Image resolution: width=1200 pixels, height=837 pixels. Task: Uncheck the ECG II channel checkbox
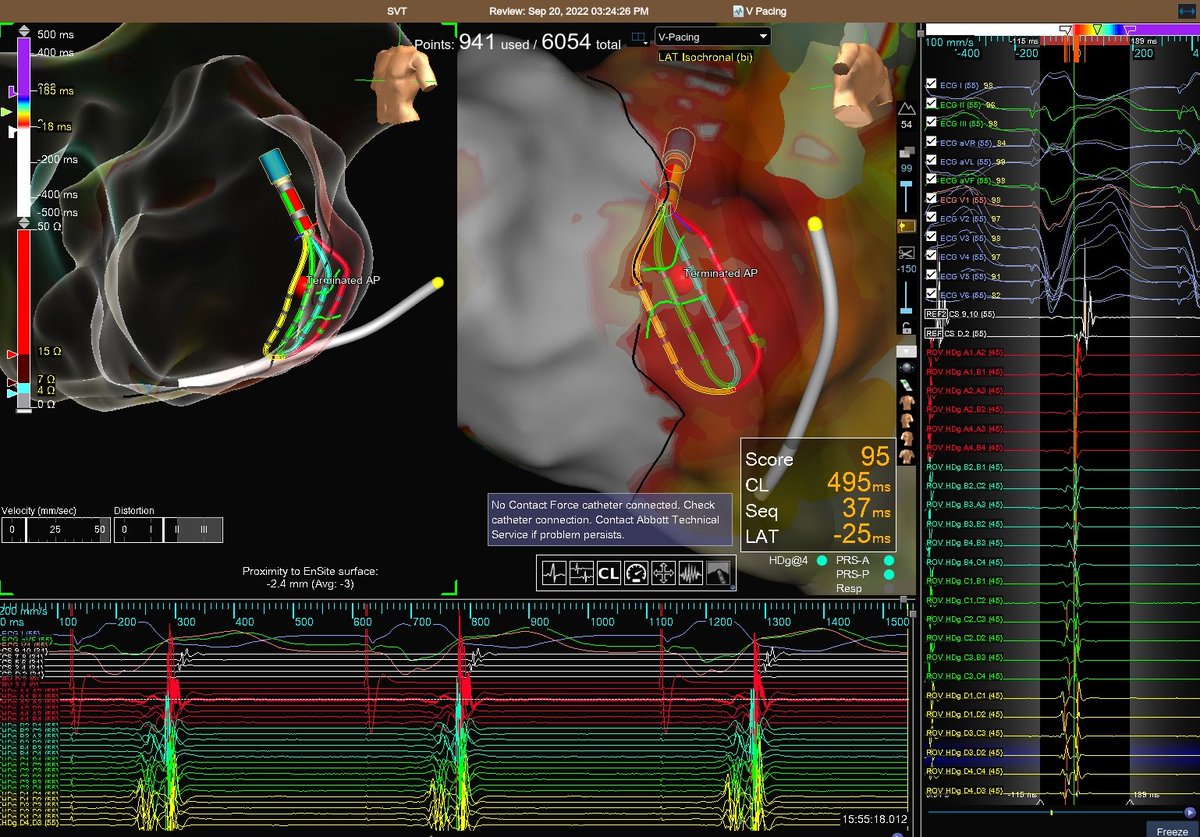pyautogui.click(x=932, y=104)
